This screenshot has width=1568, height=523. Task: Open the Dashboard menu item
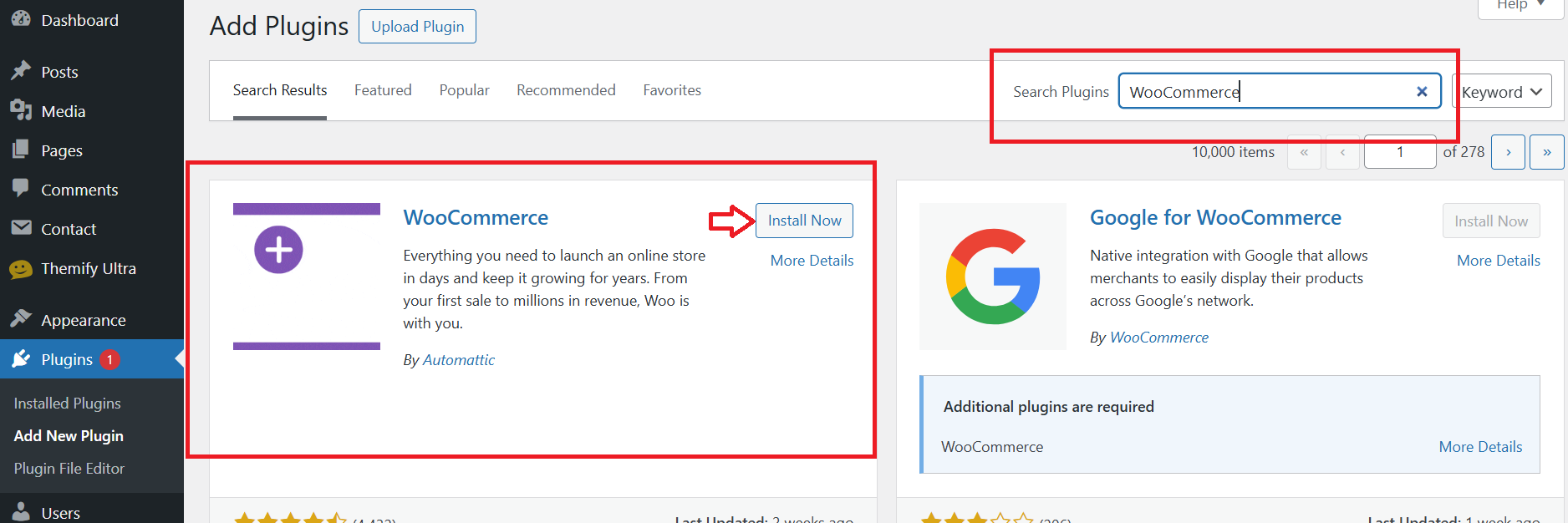[92, 20]
